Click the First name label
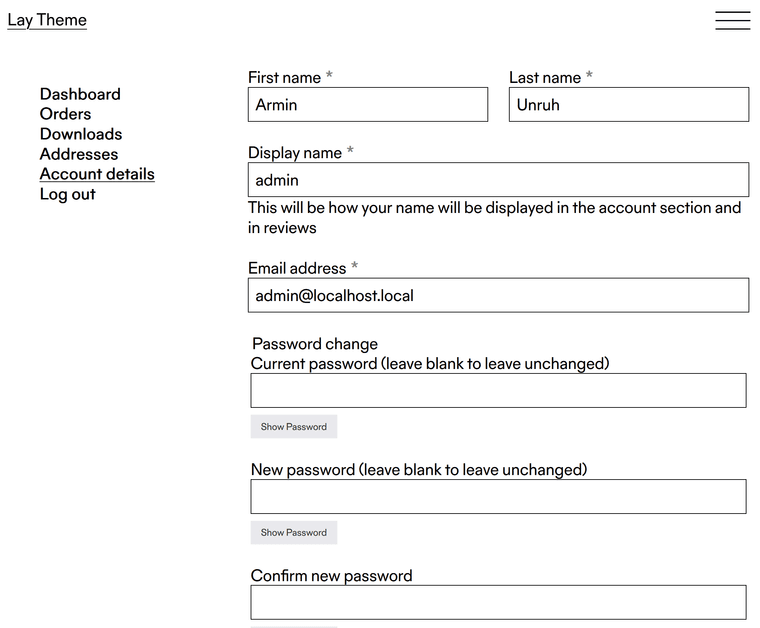 point(285,78)
